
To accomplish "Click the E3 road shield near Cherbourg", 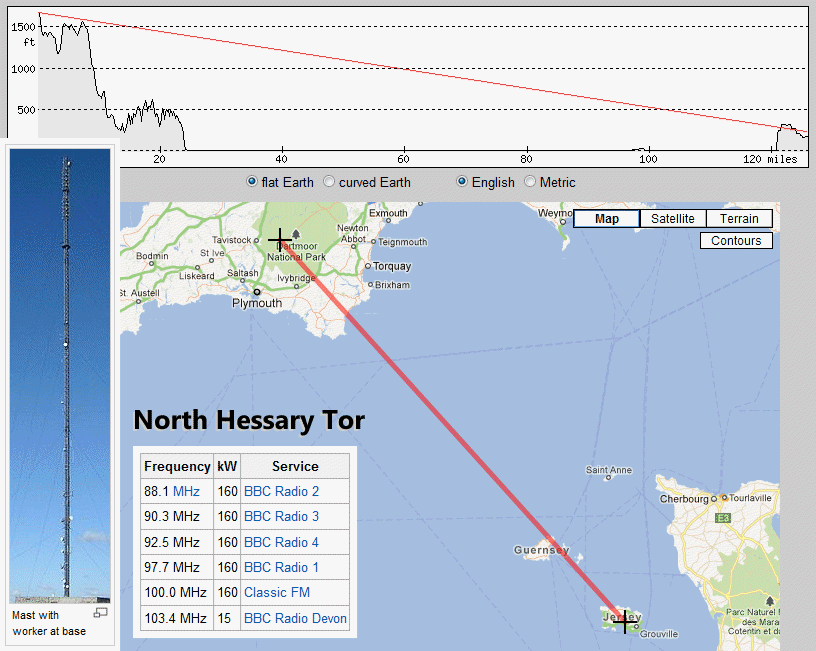I will 723,518.
